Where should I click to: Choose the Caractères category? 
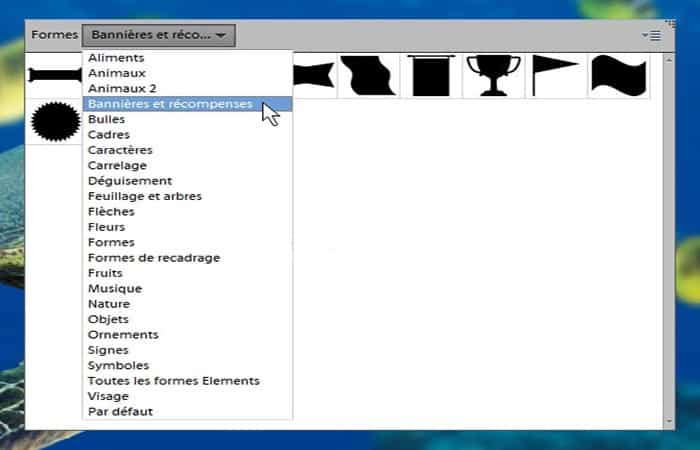point(188,150)
